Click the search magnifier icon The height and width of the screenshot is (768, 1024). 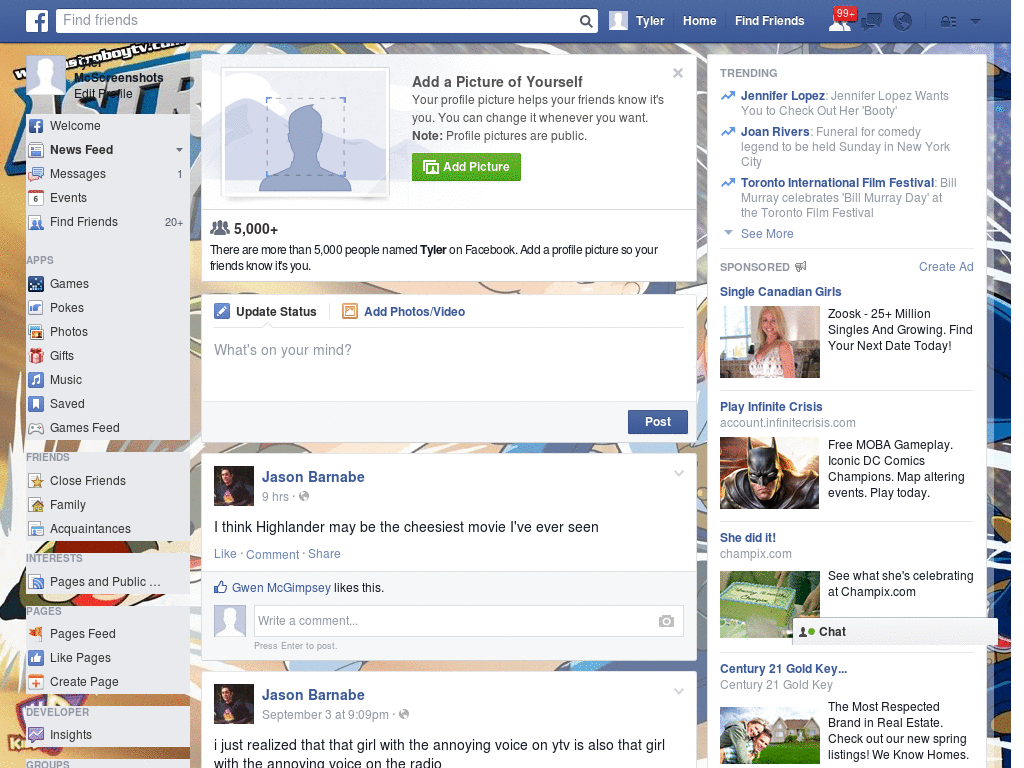pyautogui.click(x=586, y=21)
